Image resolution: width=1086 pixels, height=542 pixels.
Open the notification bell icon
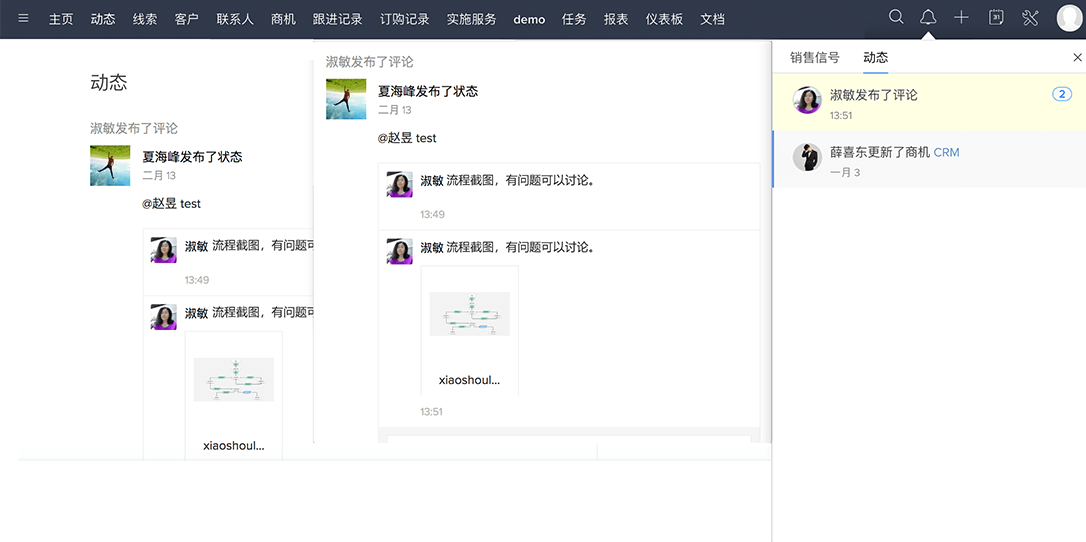[928, 17]
